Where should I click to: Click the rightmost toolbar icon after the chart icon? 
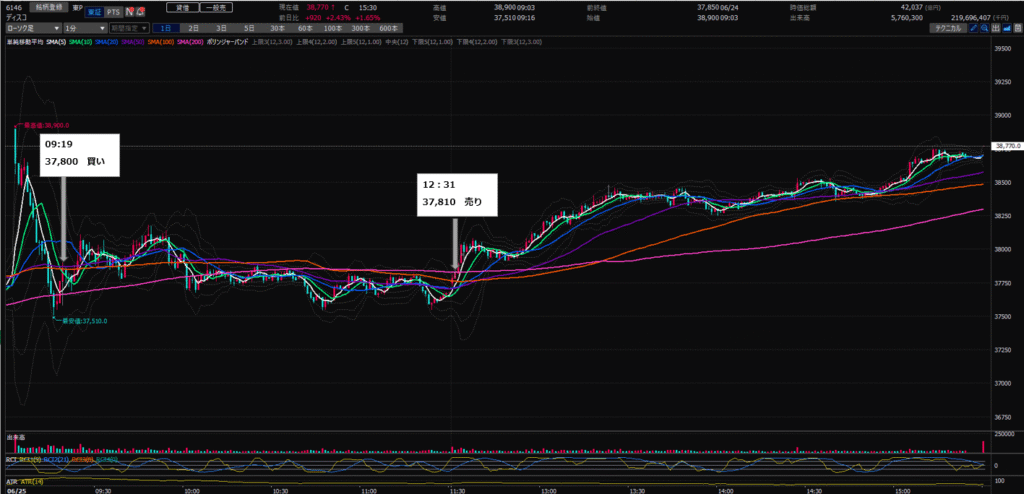click(1017, 29)
